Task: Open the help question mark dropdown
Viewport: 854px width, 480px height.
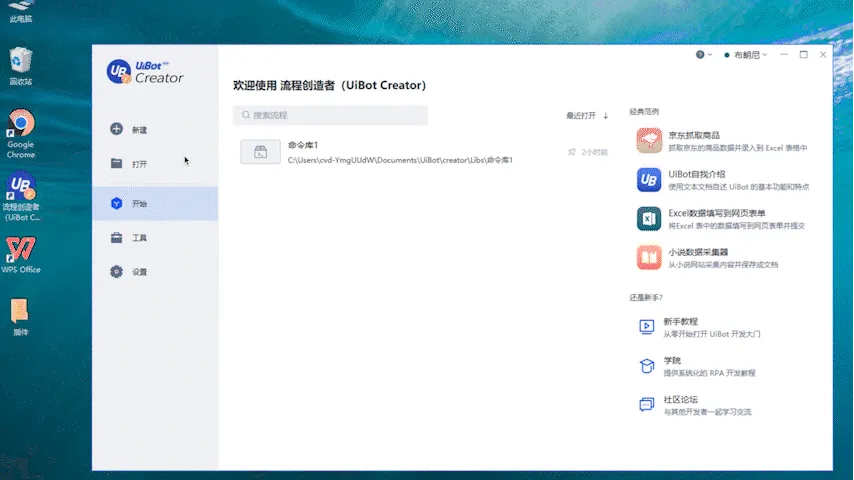Action: [x=704, y=54]
